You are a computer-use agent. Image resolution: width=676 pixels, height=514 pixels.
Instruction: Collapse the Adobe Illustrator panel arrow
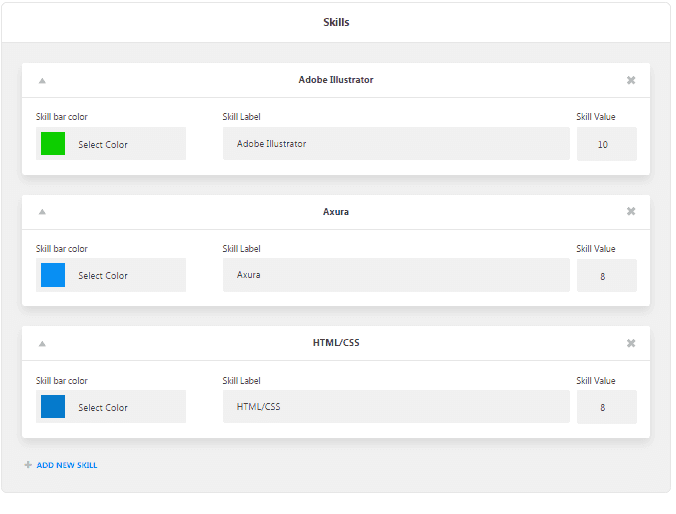(42, 80)
